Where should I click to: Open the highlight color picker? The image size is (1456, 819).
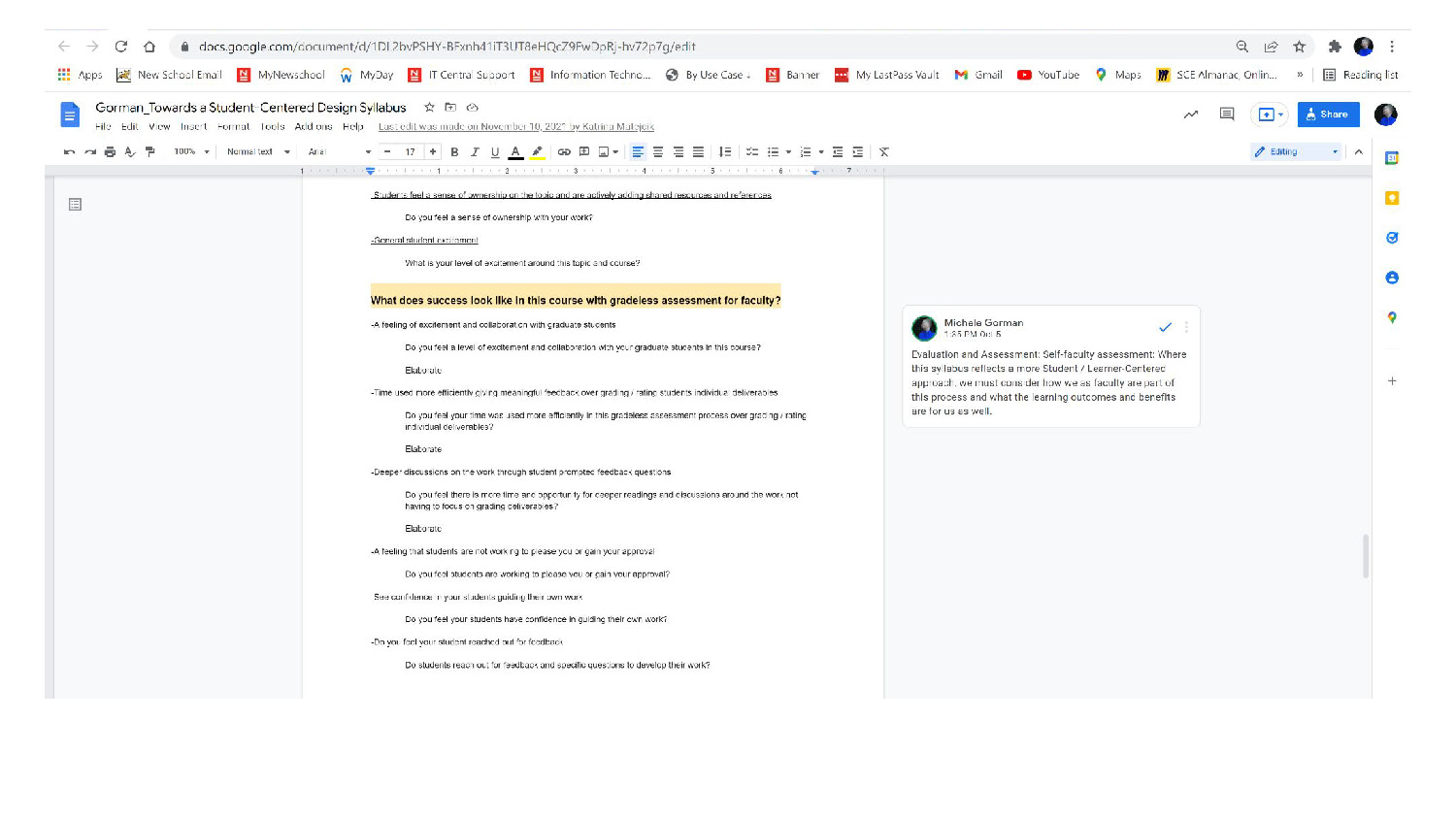537,152
